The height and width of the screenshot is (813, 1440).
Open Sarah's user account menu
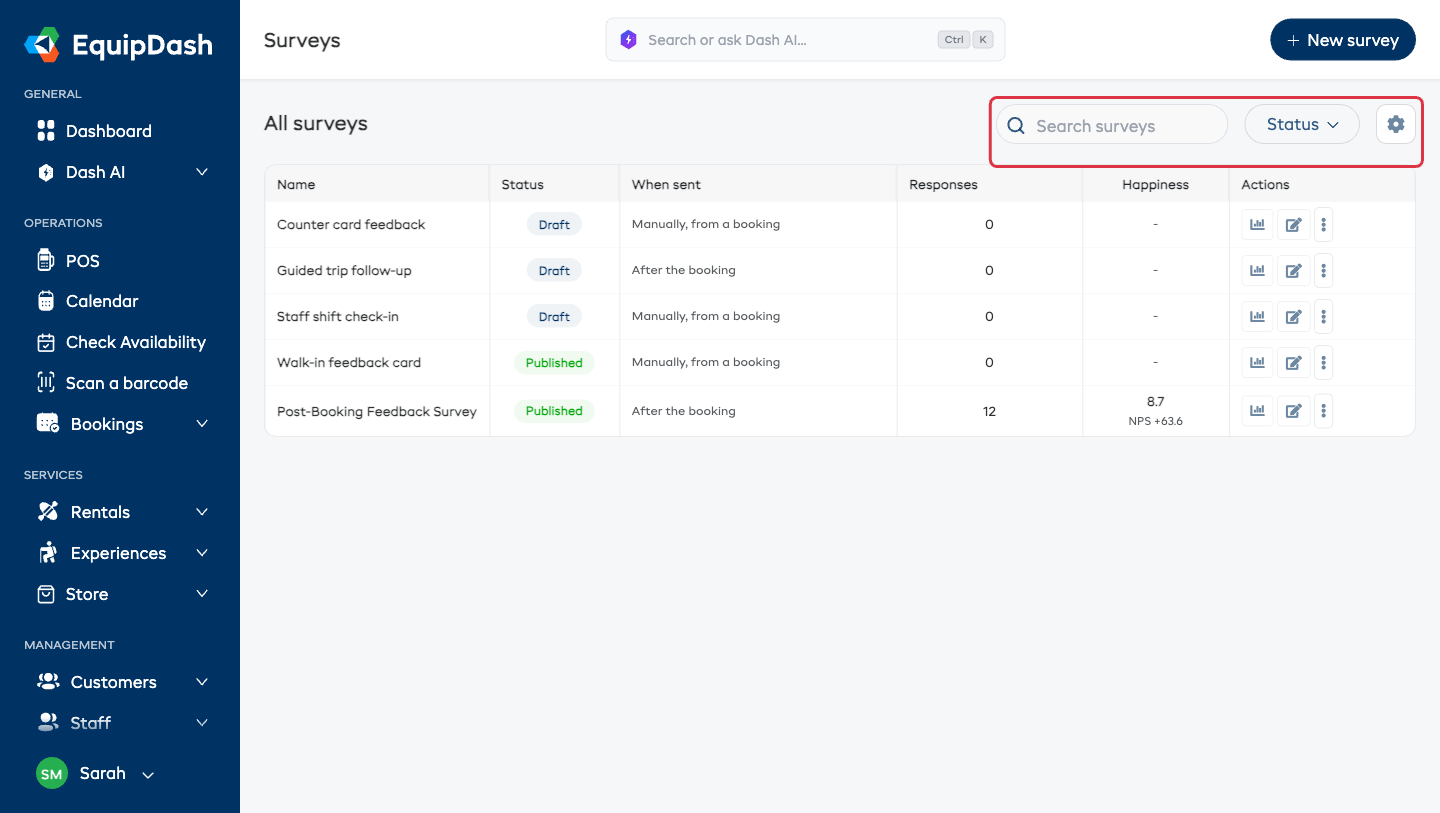click(x=96, y=774)
